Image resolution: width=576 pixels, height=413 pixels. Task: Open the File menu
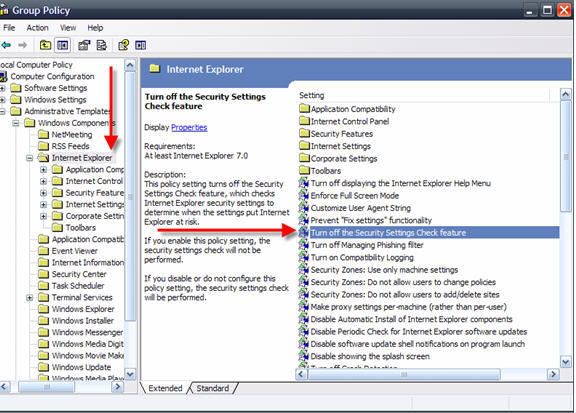point(9,28)
